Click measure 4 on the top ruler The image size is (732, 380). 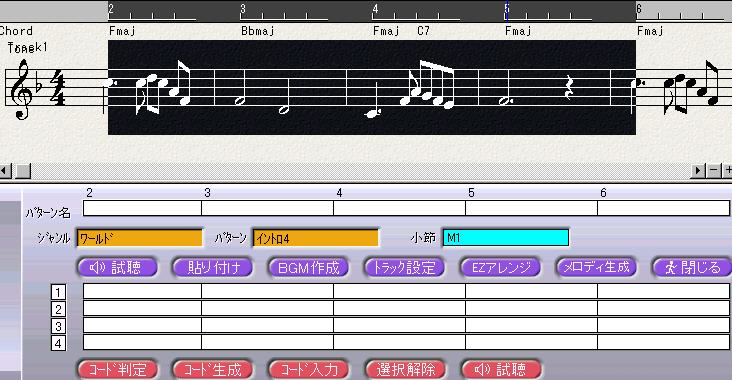(x=375, y=9)
